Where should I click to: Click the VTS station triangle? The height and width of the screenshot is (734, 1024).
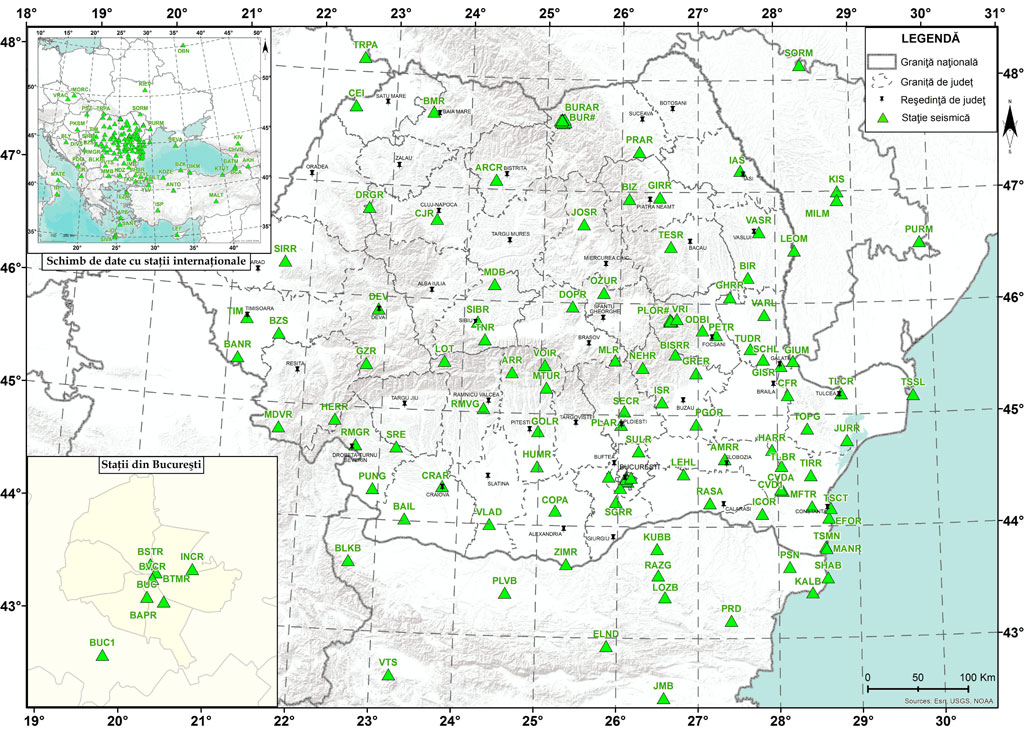tap(388, 675)
